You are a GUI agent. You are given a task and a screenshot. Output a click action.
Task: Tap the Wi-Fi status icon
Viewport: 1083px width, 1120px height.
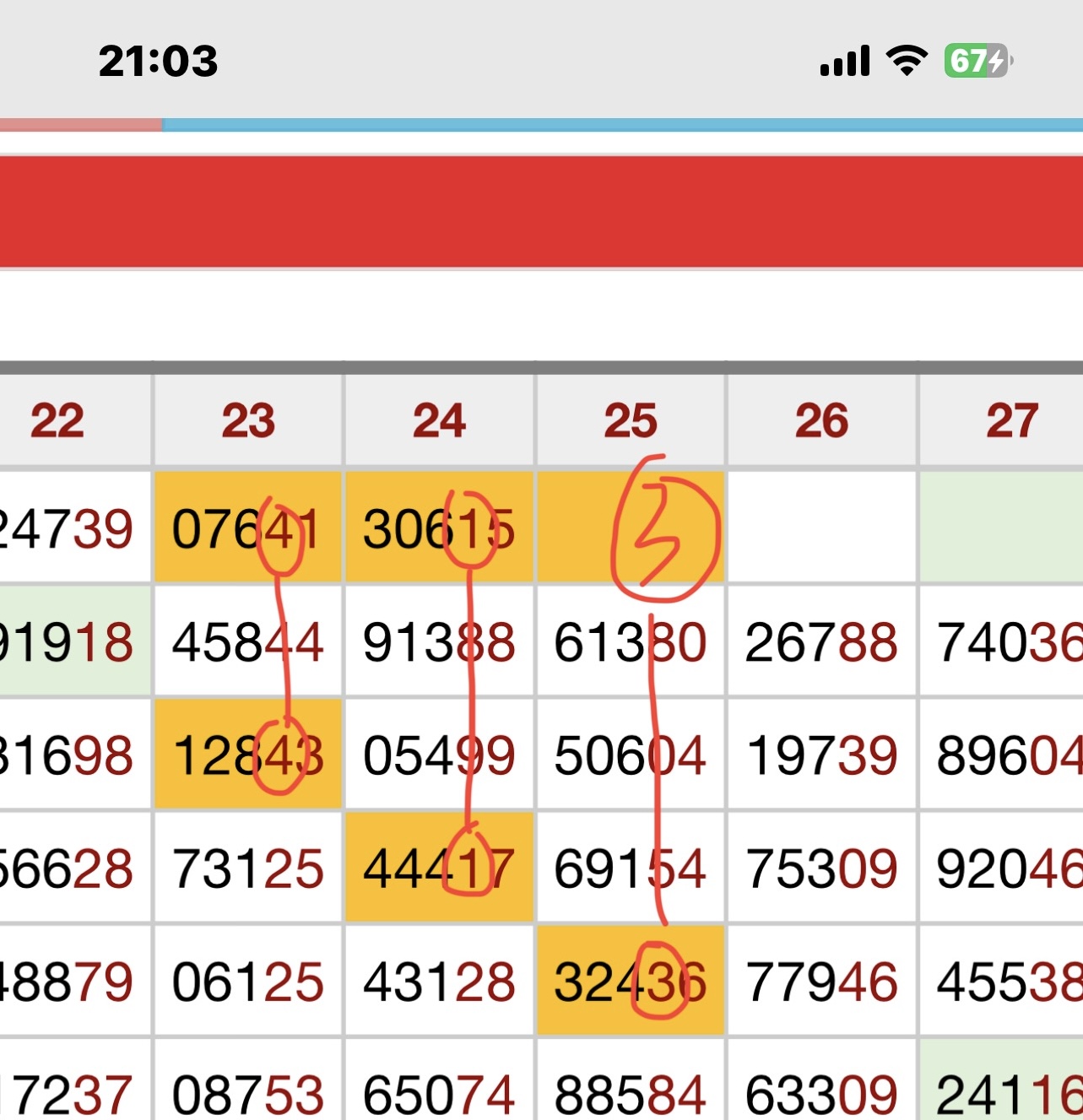coord(907,61)
